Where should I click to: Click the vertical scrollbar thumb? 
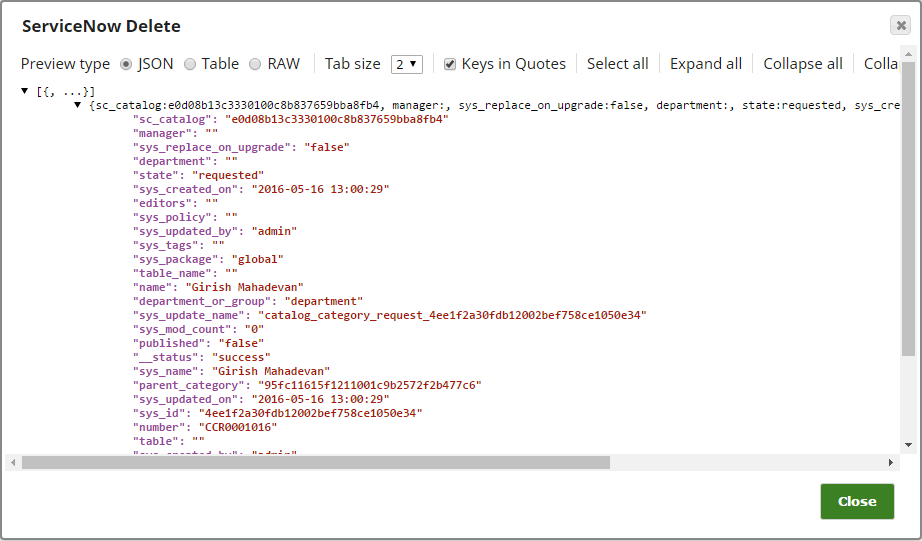[908, 209]
